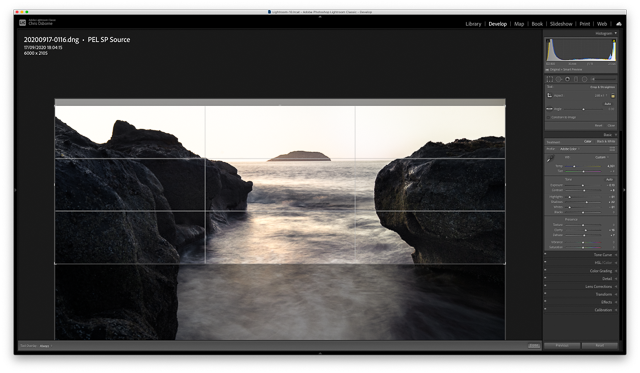Switch to the Book module
Screen dimensions: 640x373
coord(537,24)
